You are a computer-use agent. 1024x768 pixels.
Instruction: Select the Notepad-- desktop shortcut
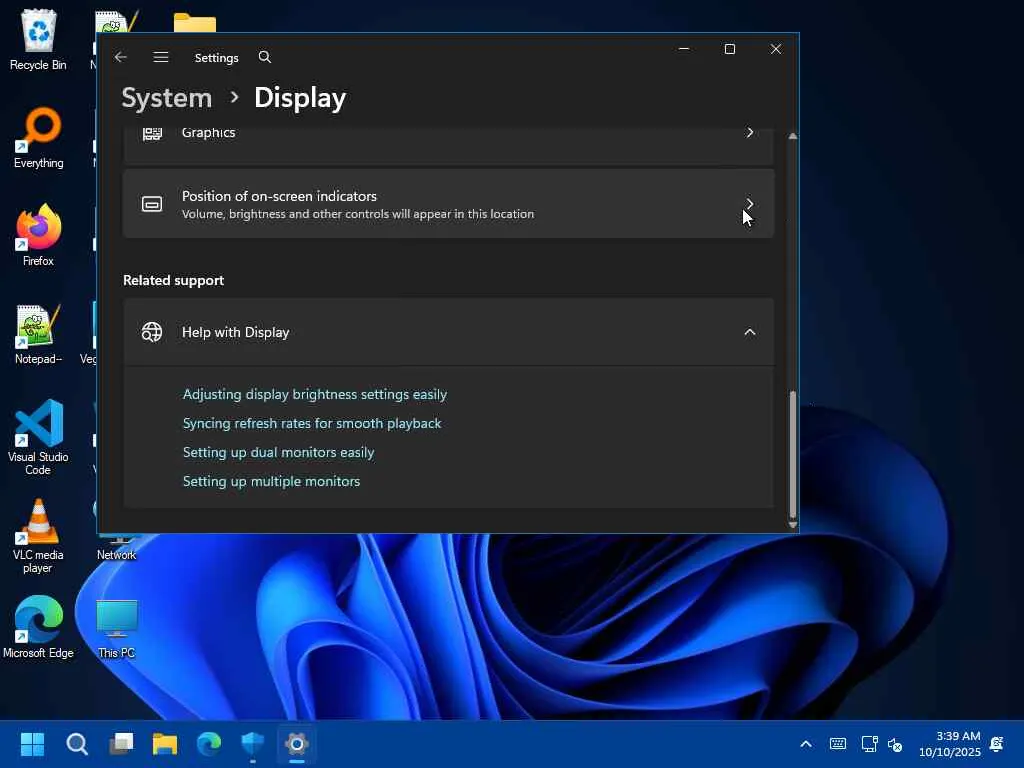pos(39,334)
